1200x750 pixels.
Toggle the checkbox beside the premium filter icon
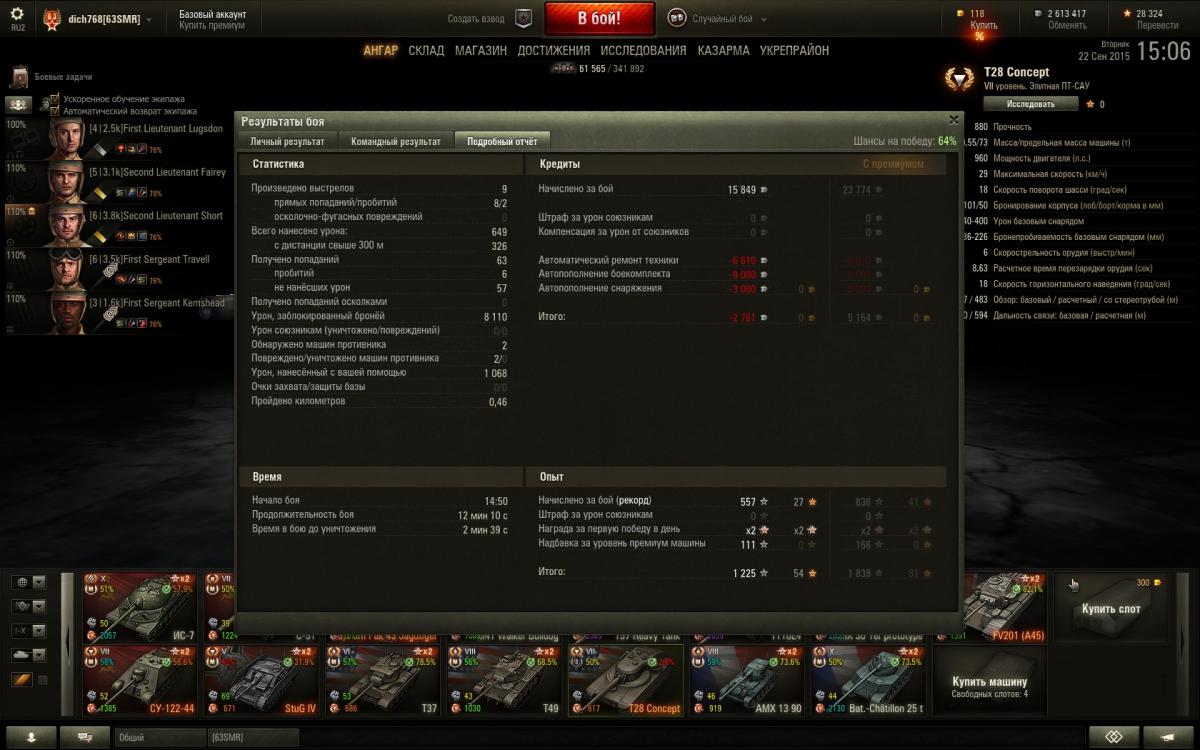pyautogui.click(x=42, y=680)
